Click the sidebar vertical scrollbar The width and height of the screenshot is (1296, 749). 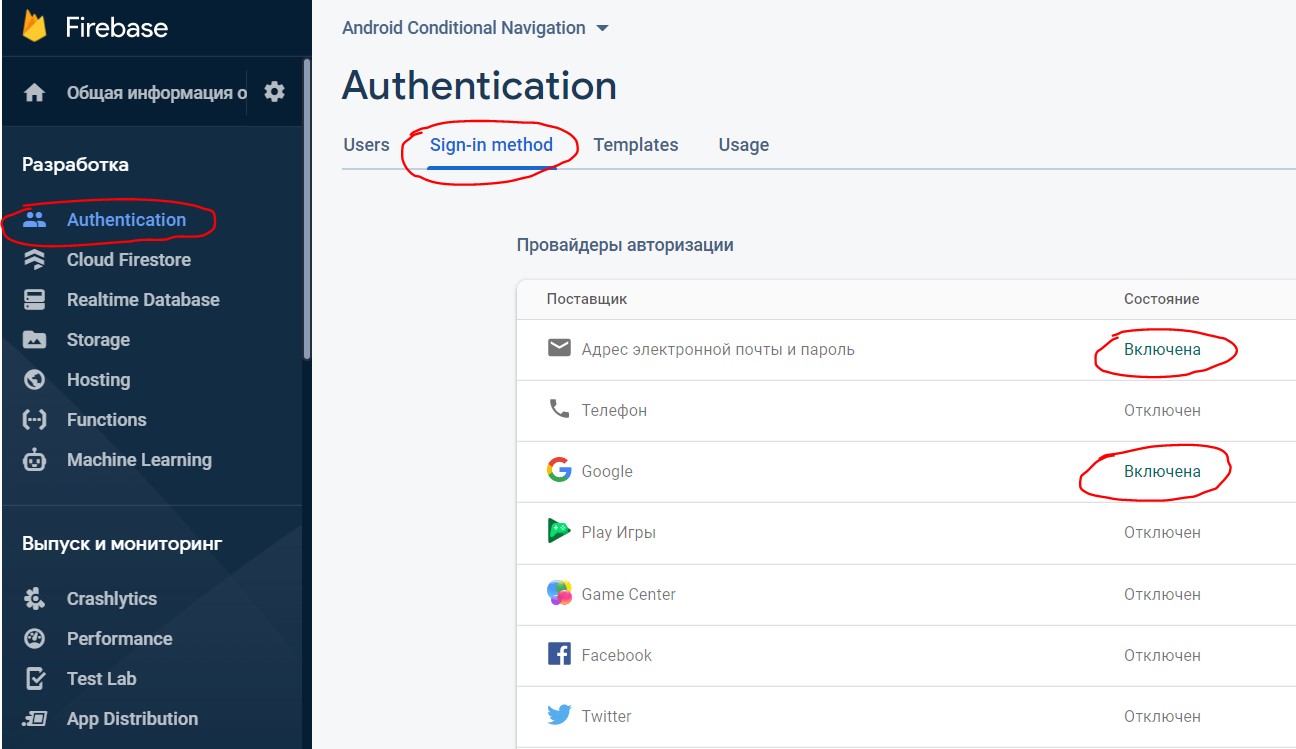tap(307, 210)
